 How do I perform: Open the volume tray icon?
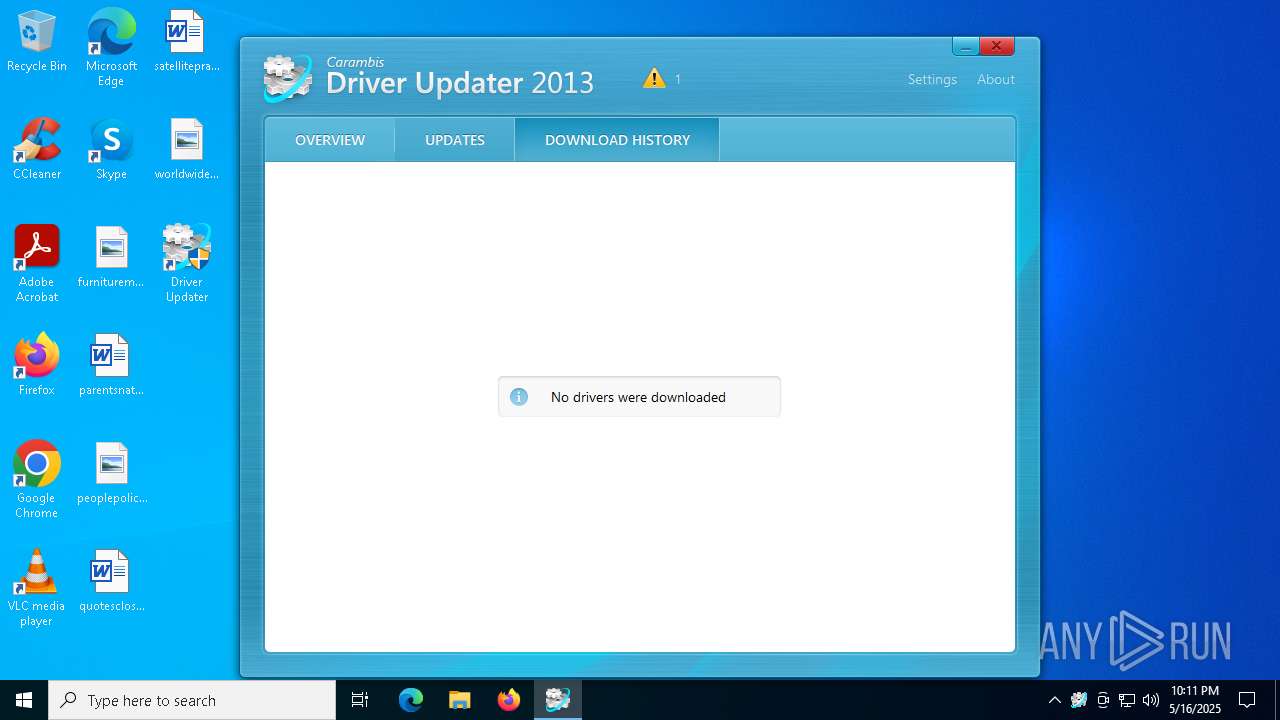click(x=1151, y=700)
